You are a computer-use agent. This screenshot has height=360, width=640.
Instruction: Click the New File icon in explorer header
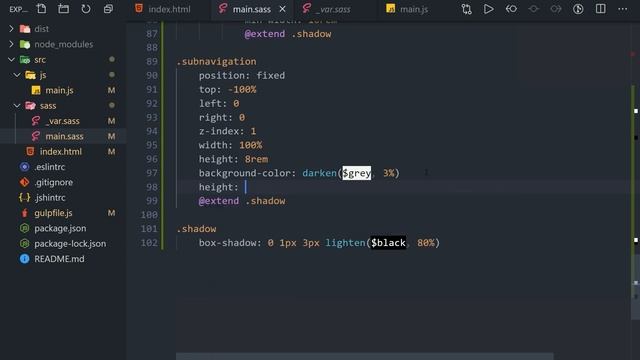(41, 9)
